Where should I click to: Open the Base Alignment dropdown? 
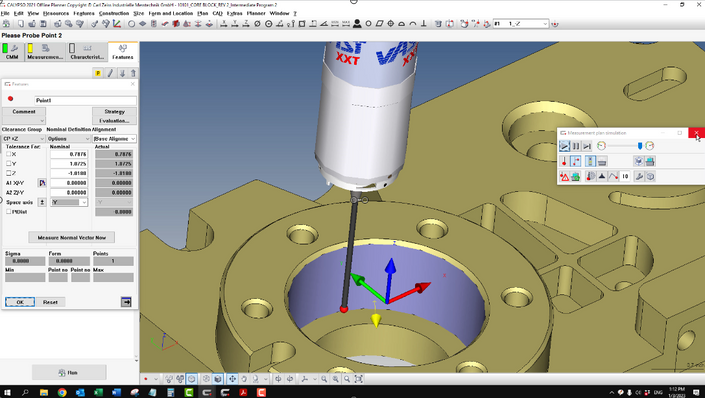pos(114,139)
